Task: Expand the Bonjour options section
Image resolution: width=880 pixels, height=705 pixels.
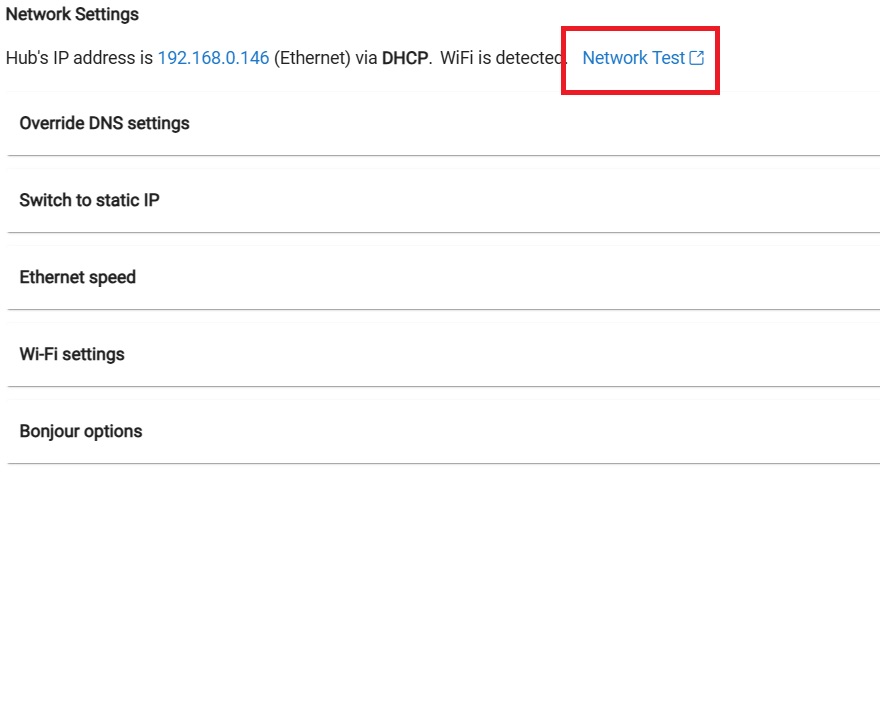Action: [443, 431]
